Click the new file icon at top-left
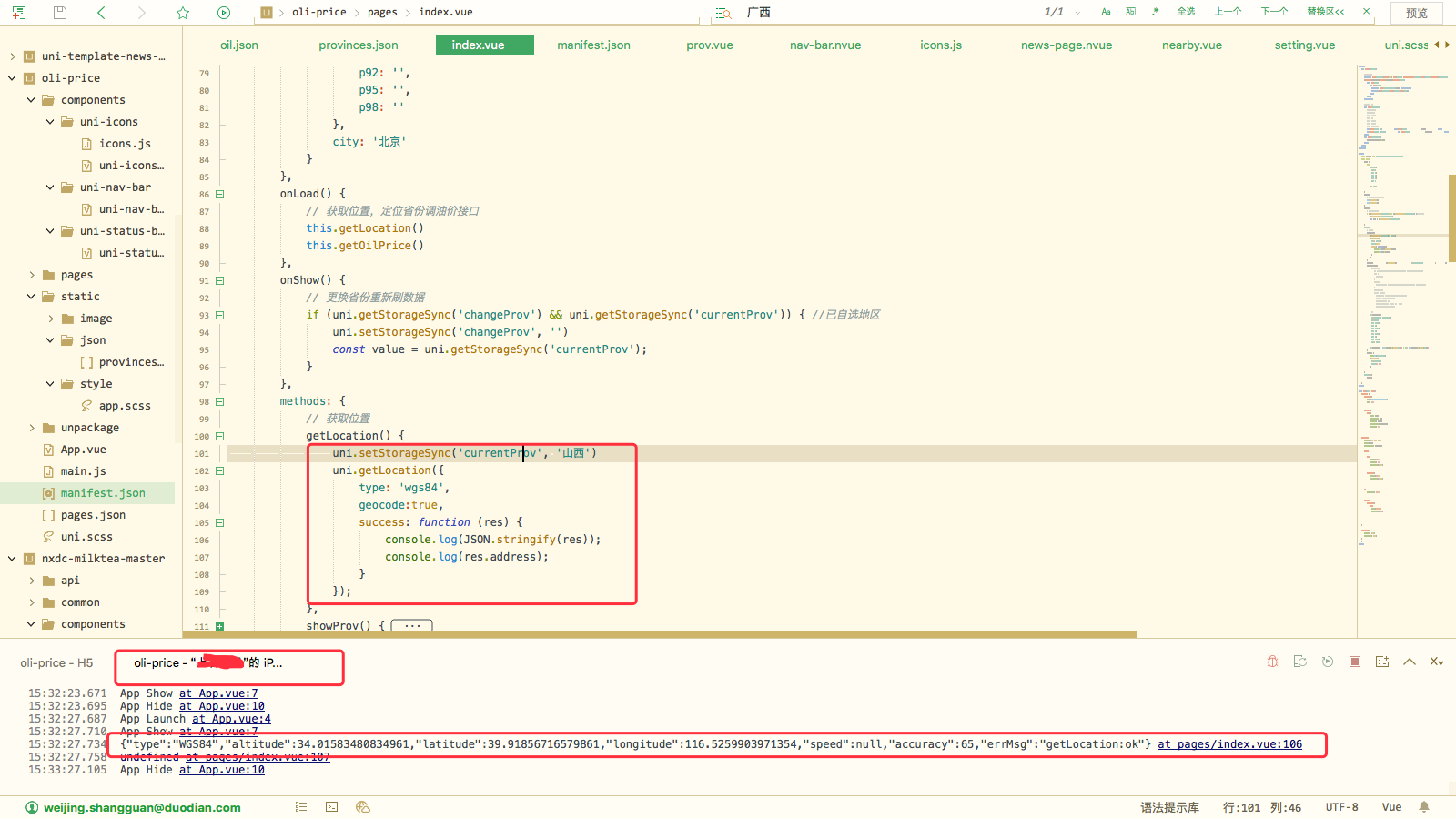Viewport: 1456px width, 819px height. [19, 12]
